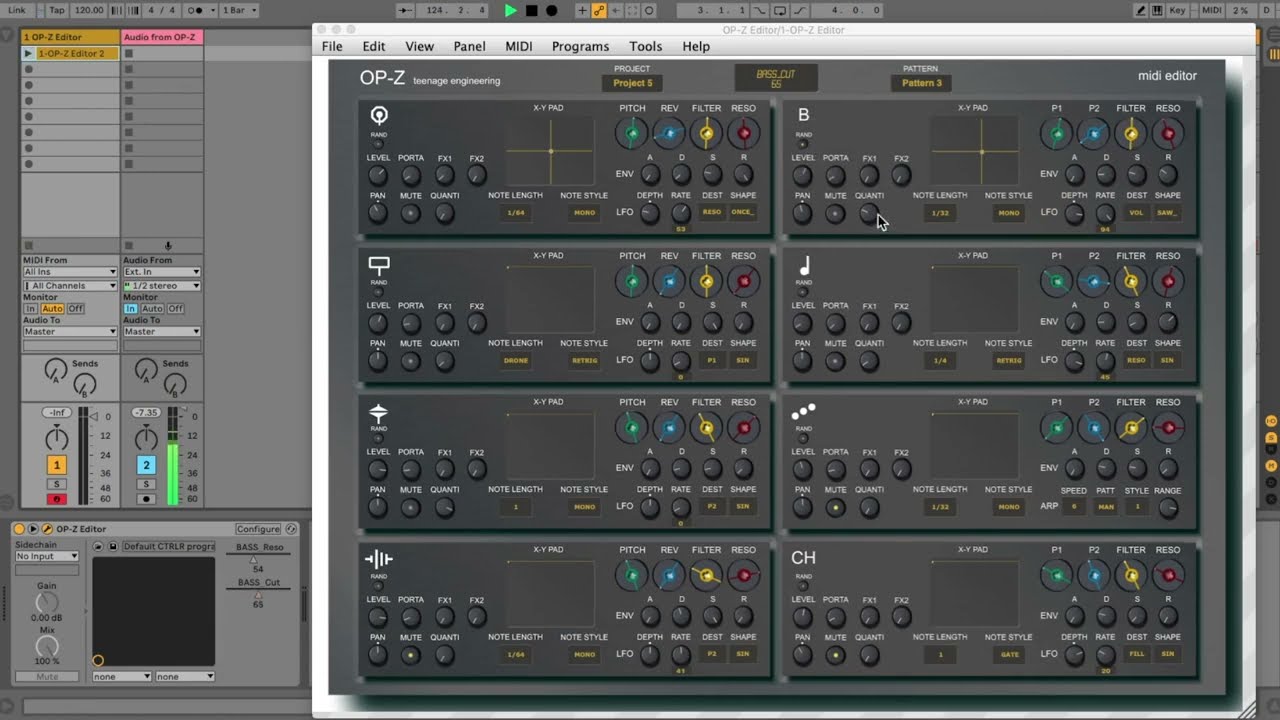
Task: Click the Tap tempo button
Action: click(57, 10)
